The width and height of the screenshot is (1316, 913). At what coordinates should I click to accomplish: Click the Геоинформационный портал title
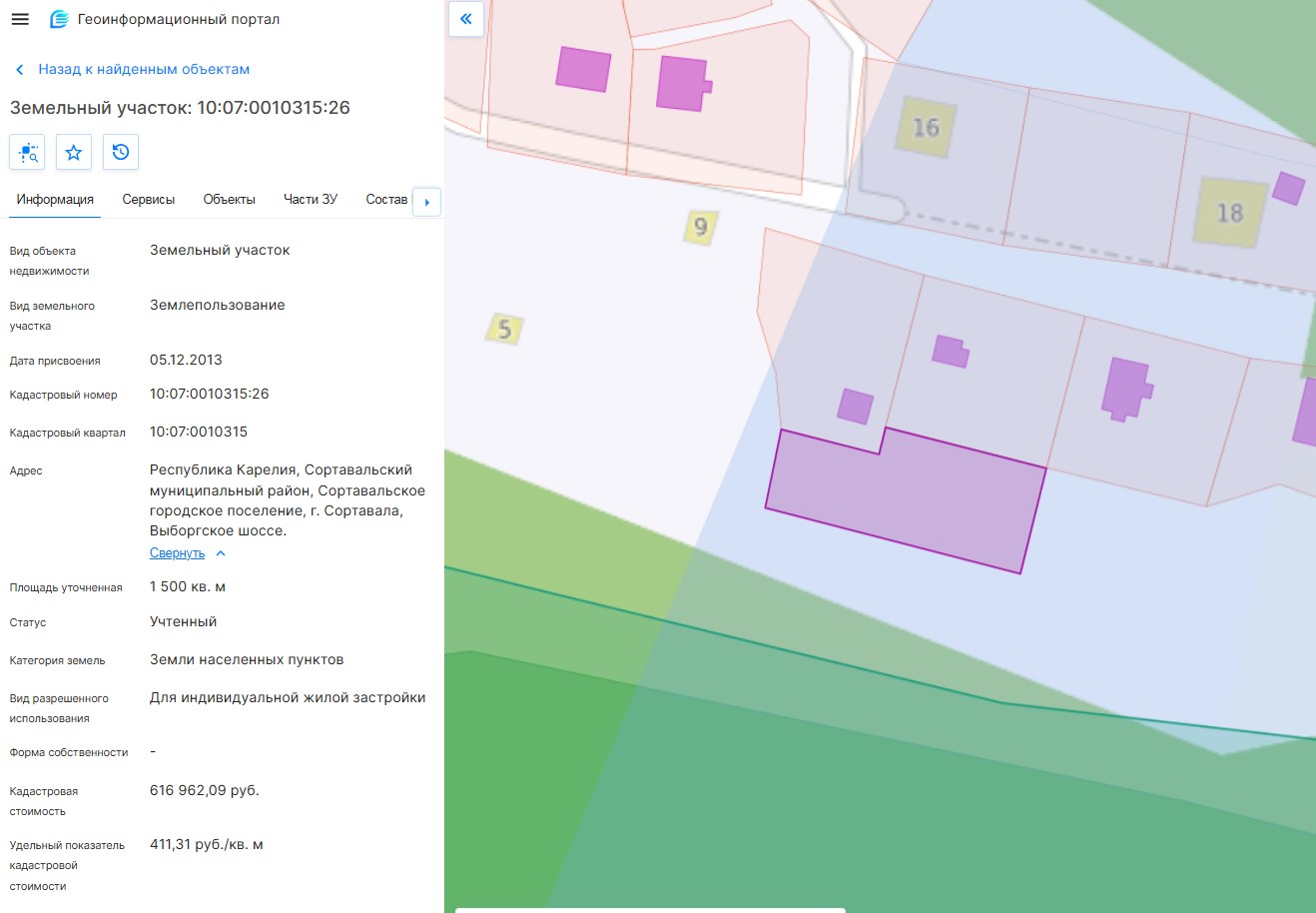[x=179, y=19]
